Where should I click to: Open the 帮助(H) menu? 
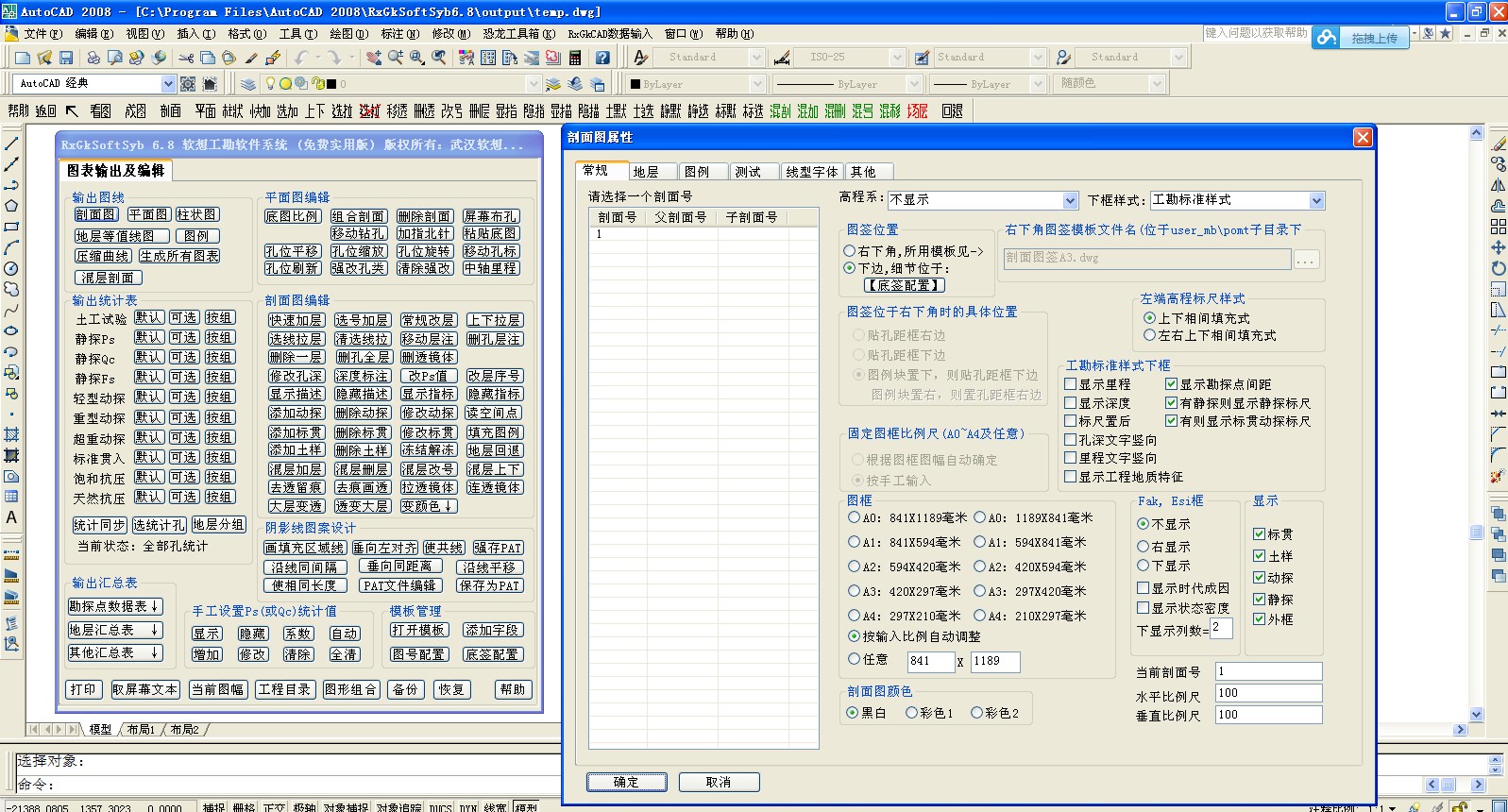[734, 34]
